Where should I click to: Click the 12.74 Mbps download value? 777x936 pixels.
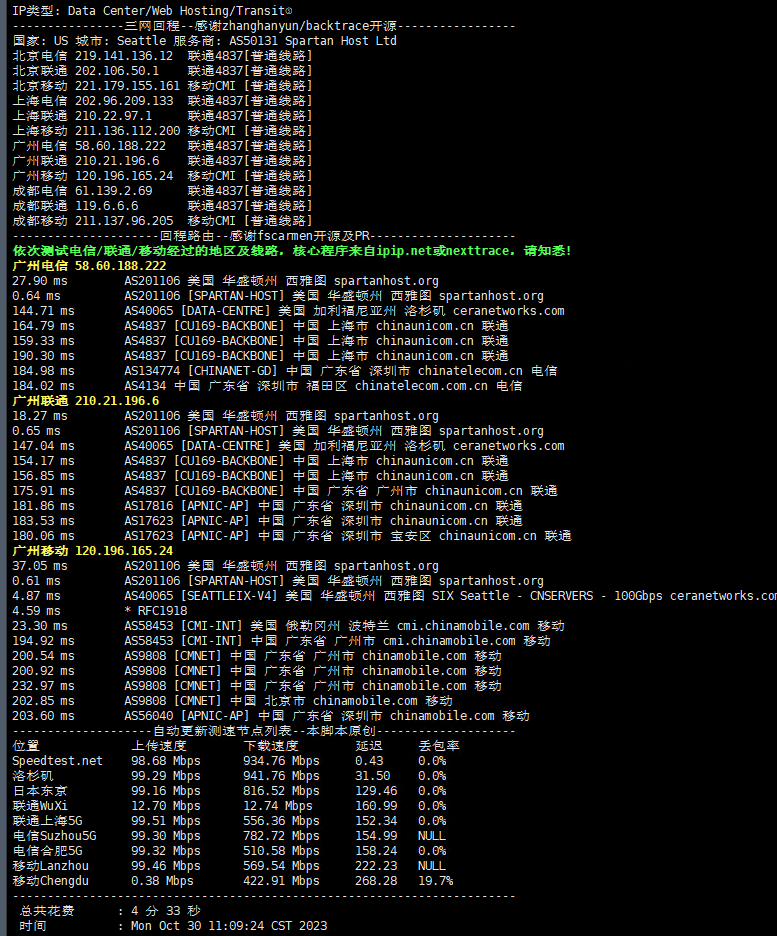(x=278, y=806)
